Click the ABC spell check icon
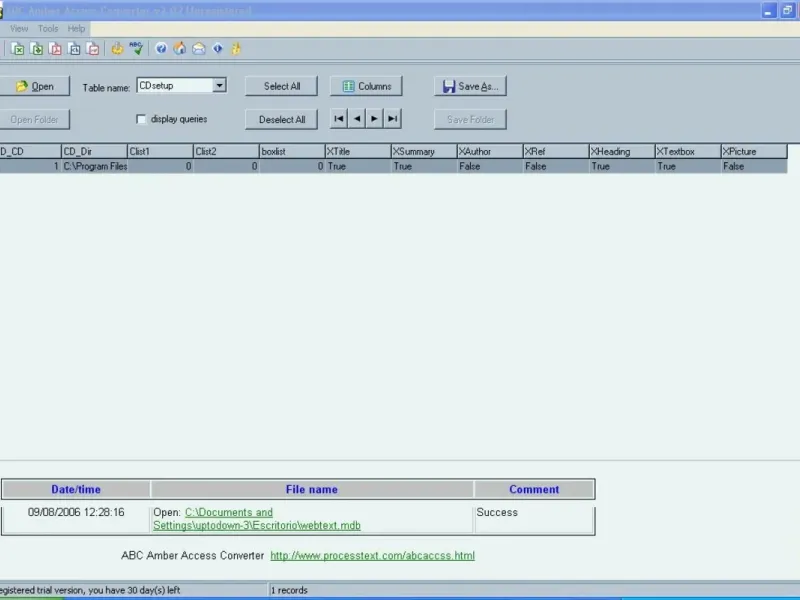 pos(136,48)
